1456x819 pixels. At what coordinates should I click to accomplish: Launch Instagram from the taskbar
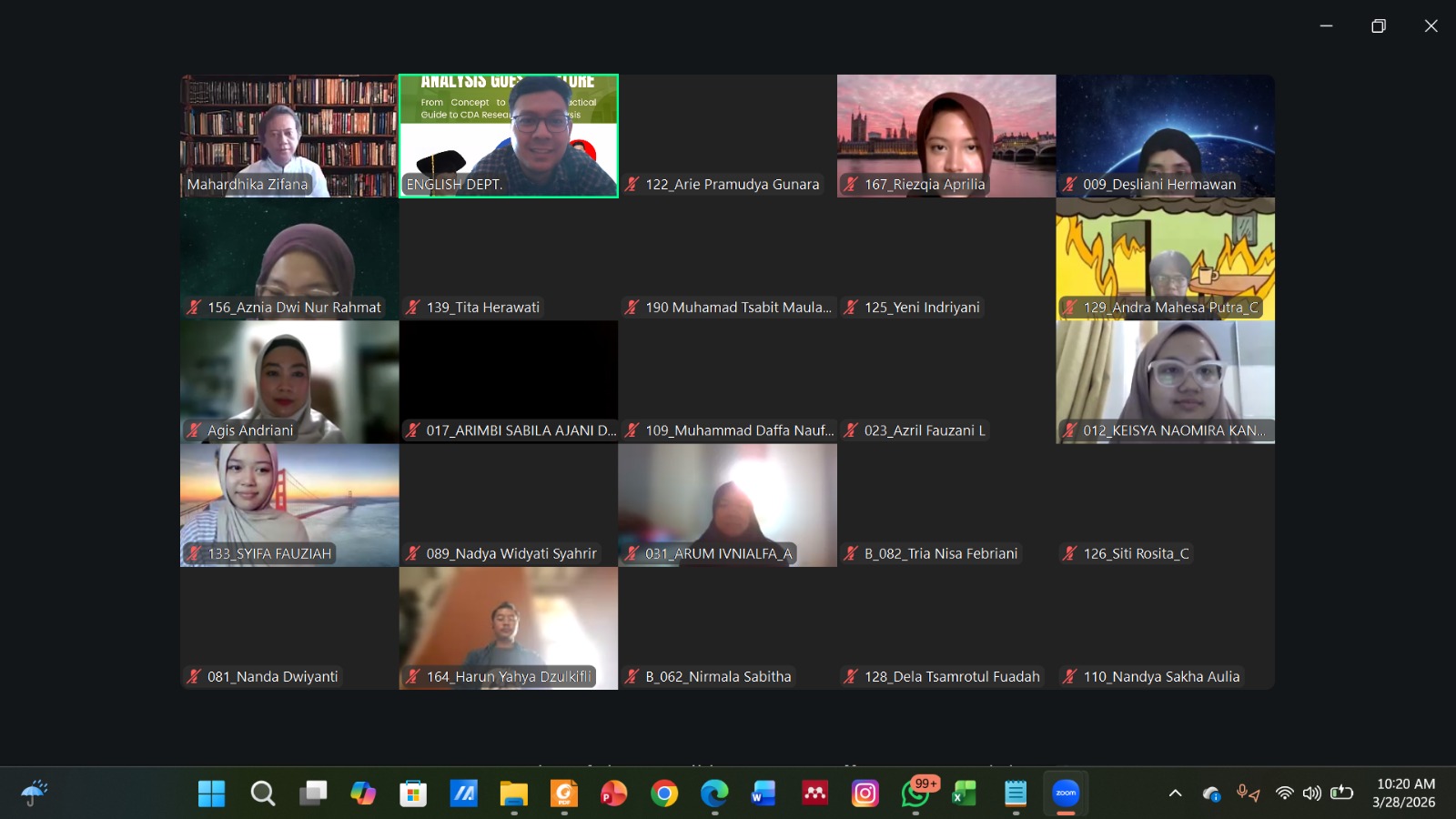point(864,794)
